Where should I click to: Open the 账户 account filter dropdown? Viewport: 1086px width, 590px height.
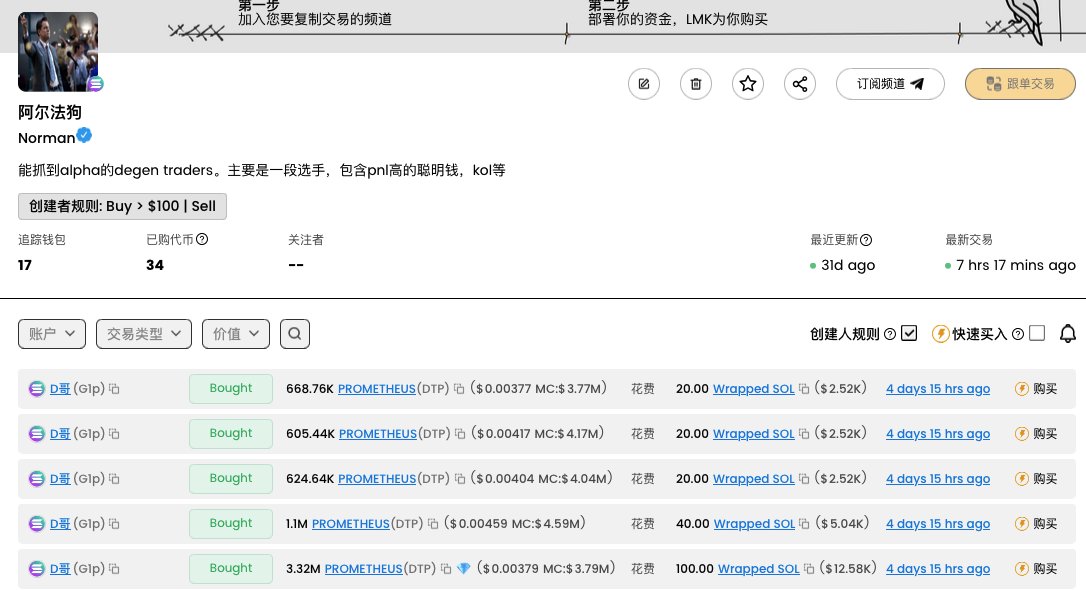click(52, 334)
